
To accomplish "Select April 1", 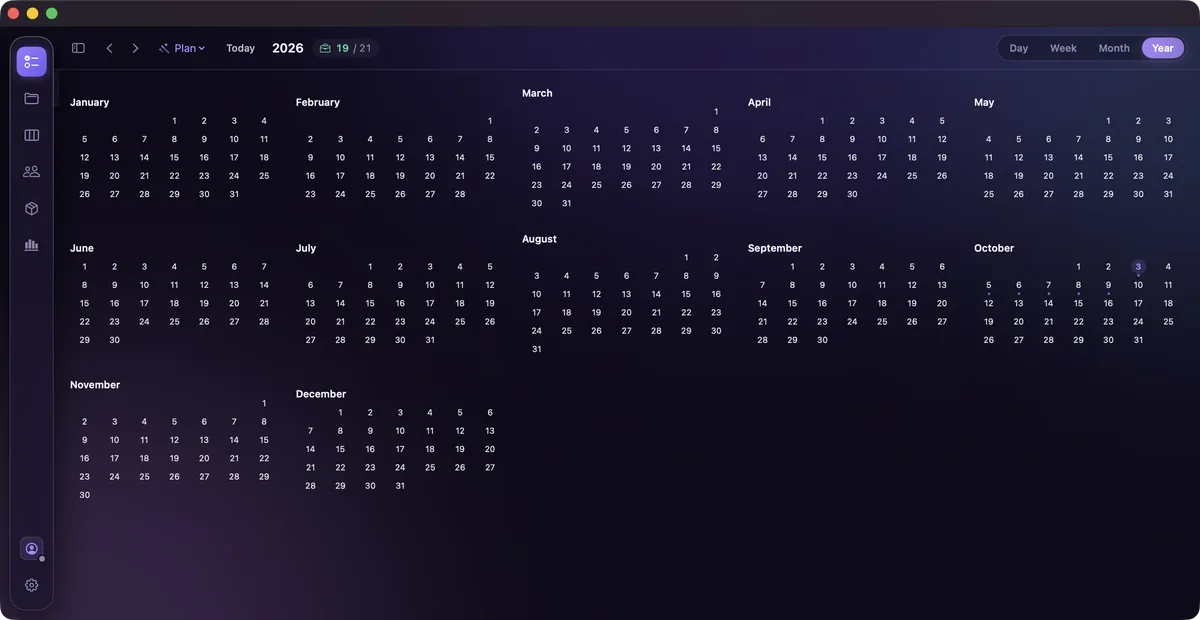I will pos(822,121).
